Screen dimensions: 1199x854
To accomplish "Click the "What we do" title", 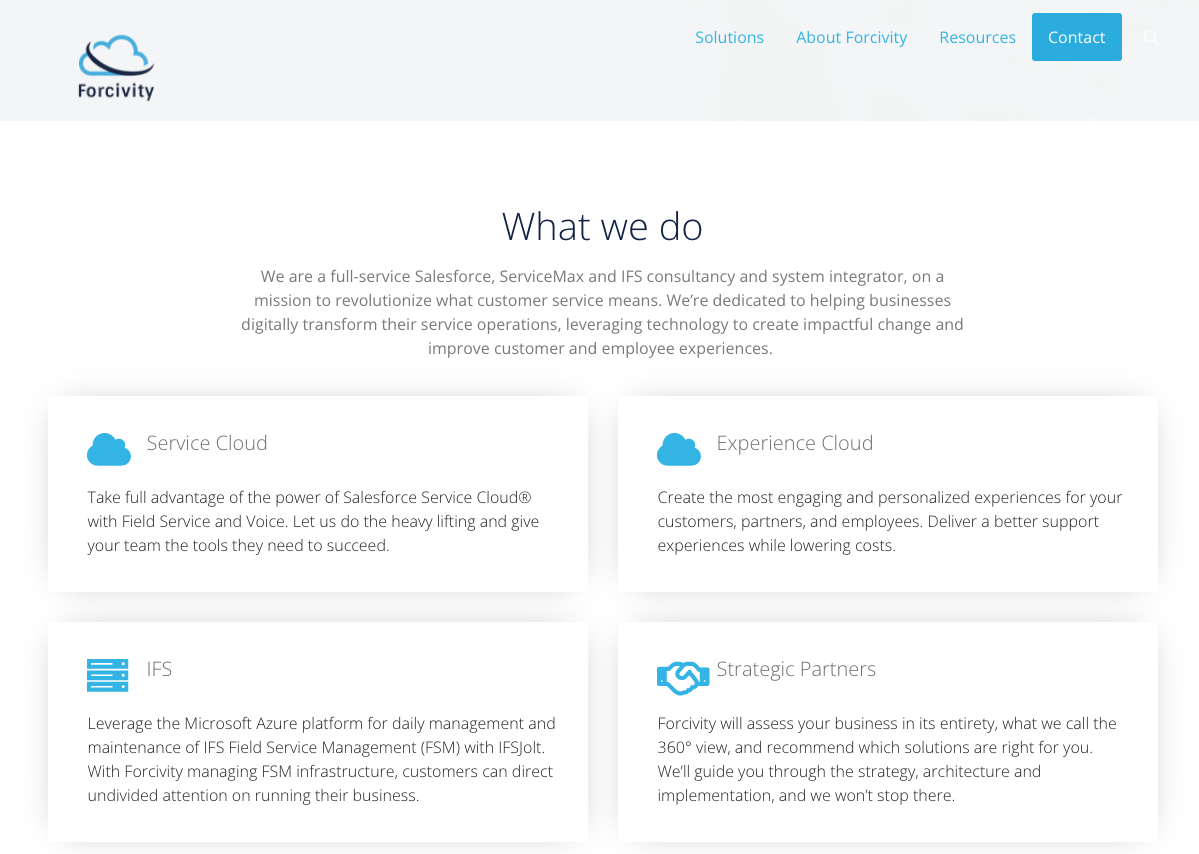I will point(602,226).
